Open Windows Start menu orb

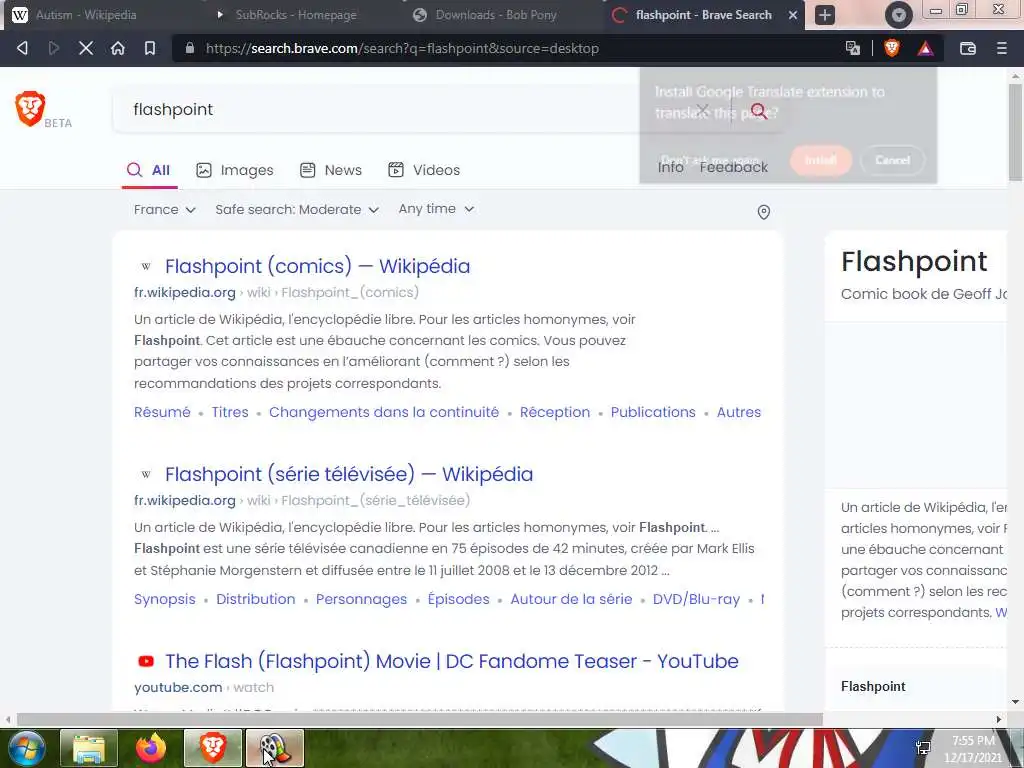coord(26,748)
